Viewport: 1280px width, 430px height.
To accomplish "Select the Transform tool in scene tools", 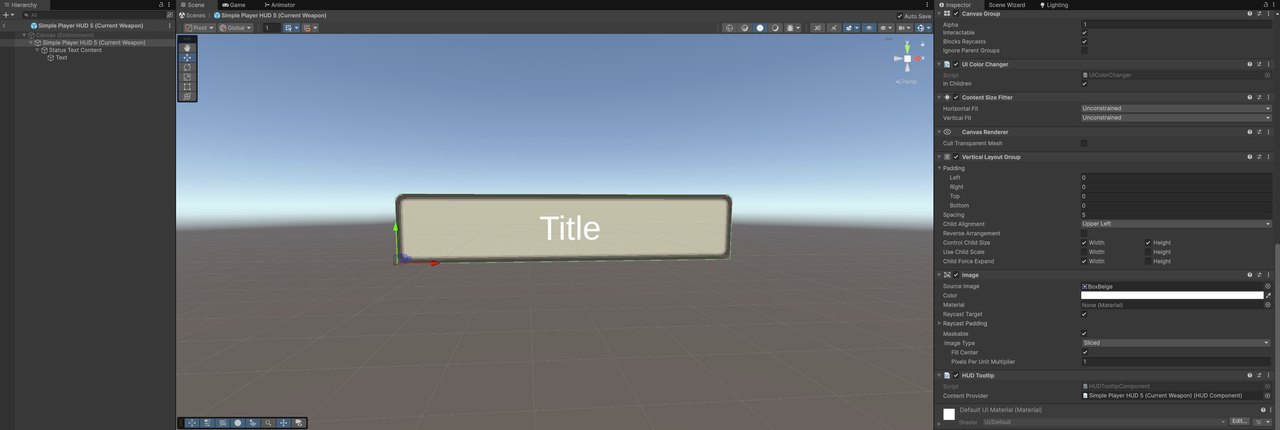I will tap(187, 96).
